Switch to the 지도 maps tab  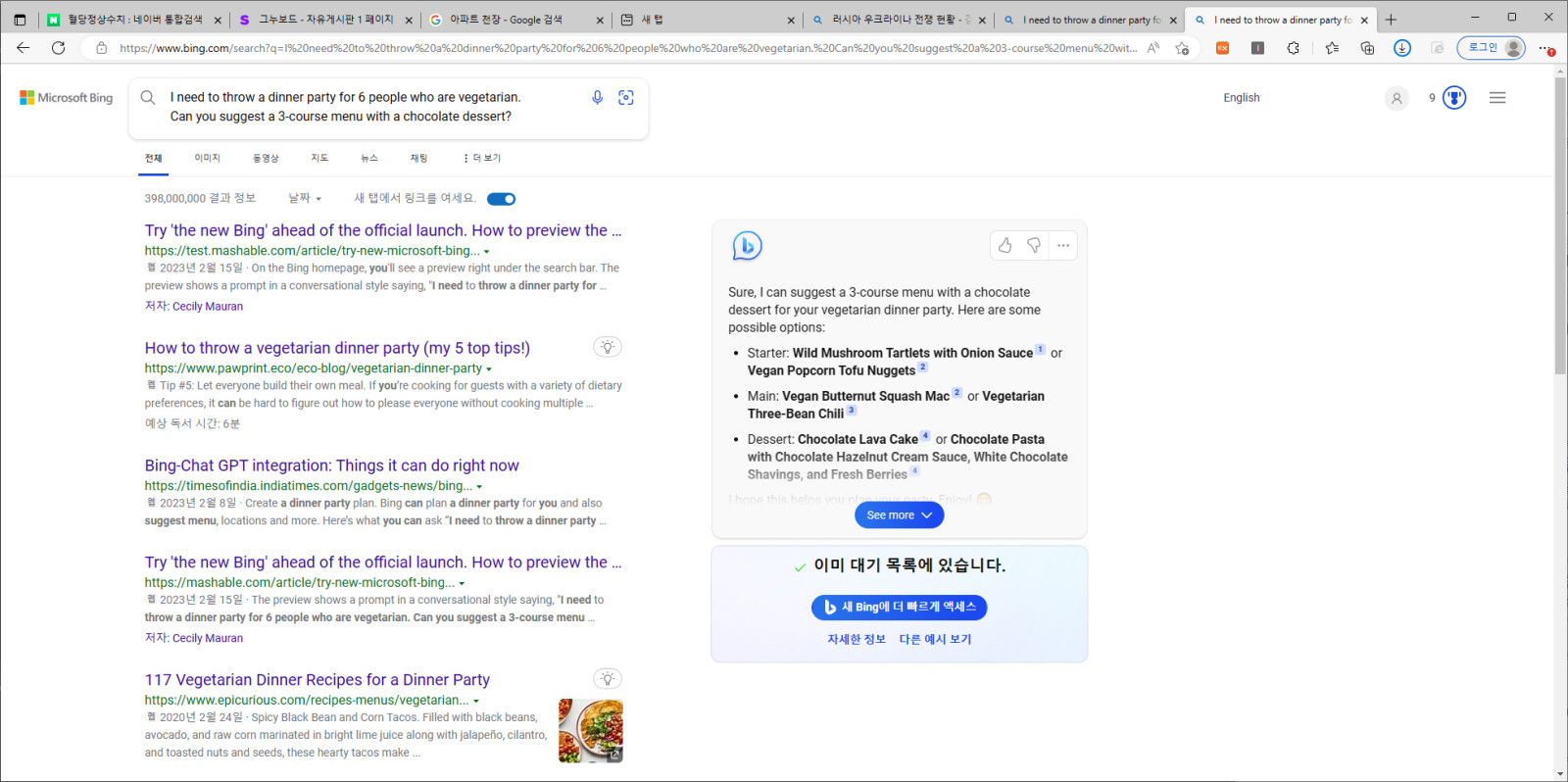(x=319, y=158)
